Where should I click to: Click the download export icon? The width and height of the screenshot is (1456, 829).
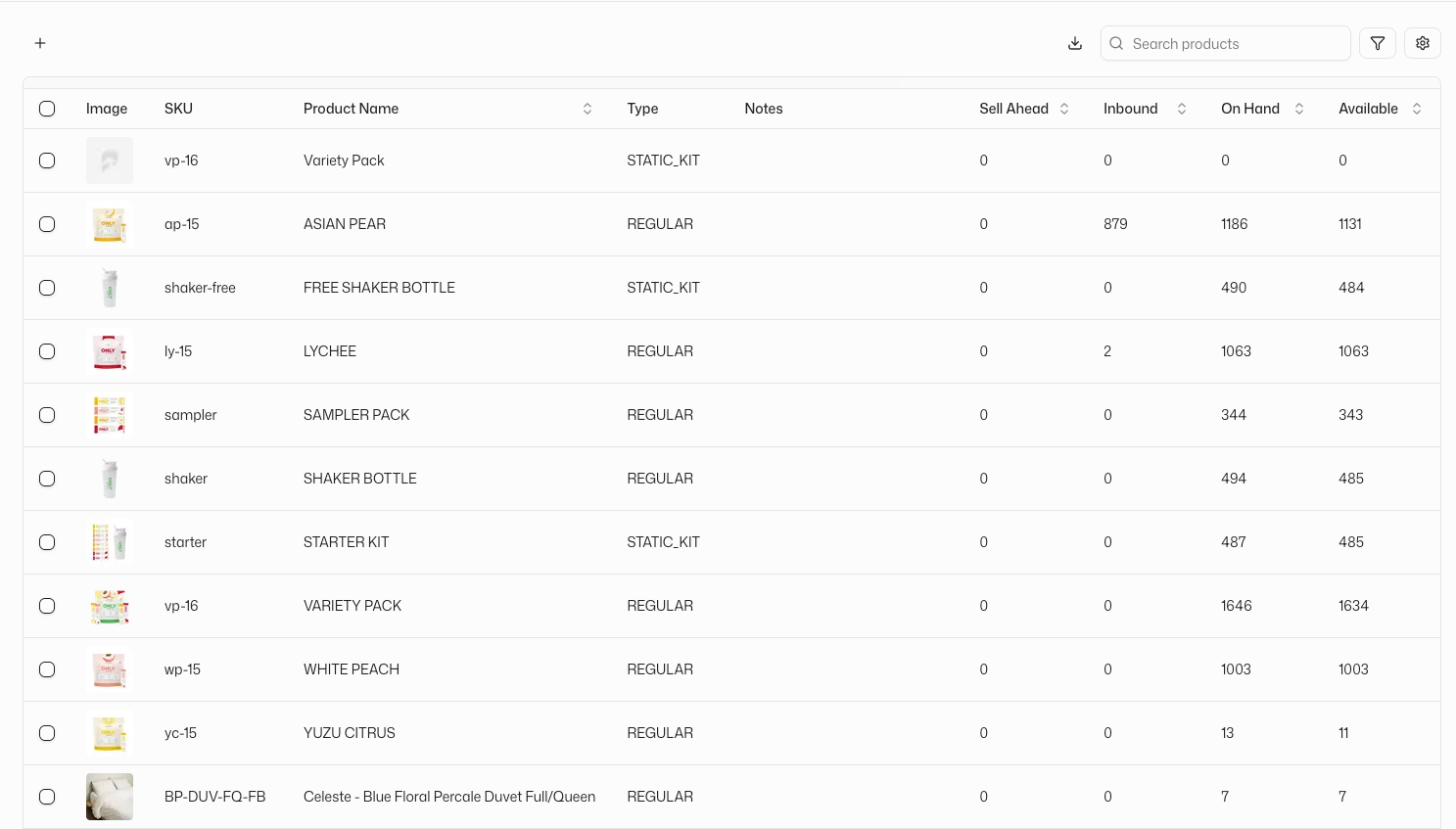(1075, 43)
